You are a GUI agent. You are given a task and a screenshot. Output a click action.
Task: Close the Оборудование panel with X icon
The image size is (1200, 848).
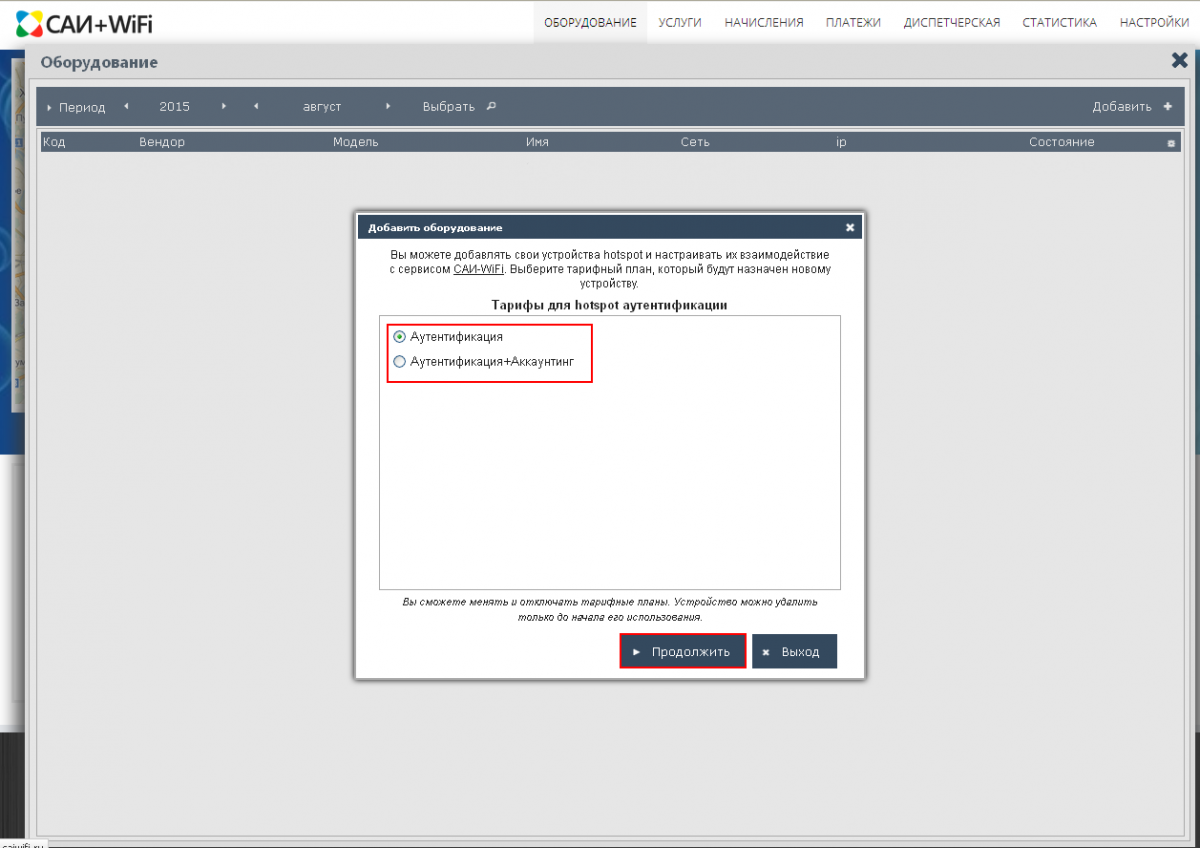tap(1179, 61)
